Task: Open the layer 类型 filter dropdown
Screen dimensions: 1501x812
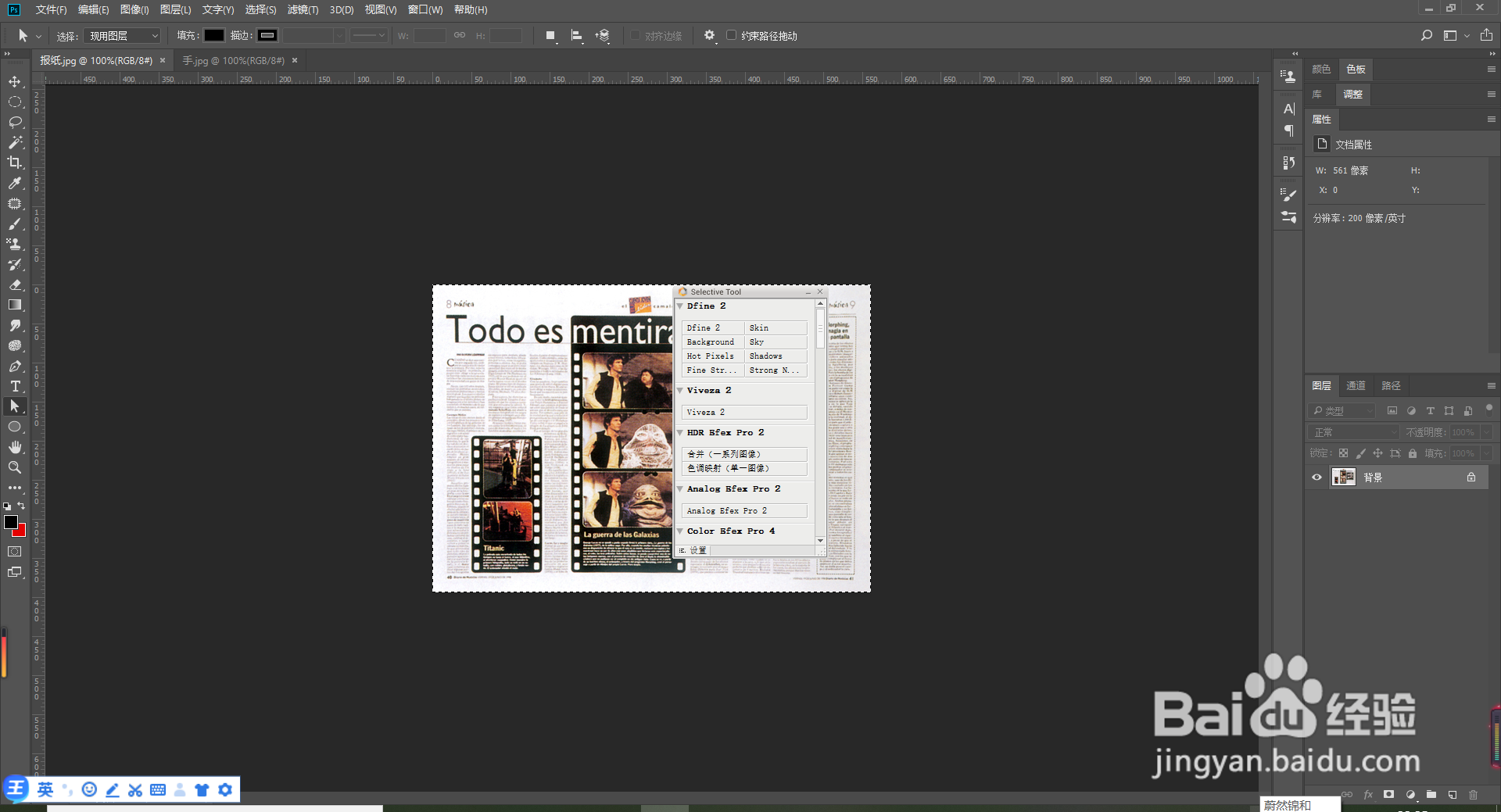Action: [x=1342, y=410]
